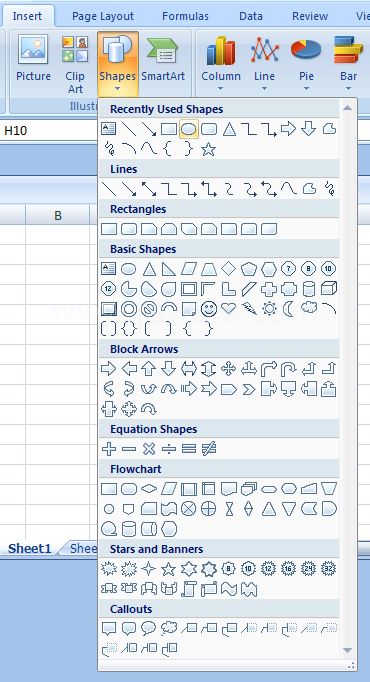Image resolution: width=370 pixels, height=682 pixels.
Task: Choose the Dodecagon shape labeled 12
Action: coord(108,289)
